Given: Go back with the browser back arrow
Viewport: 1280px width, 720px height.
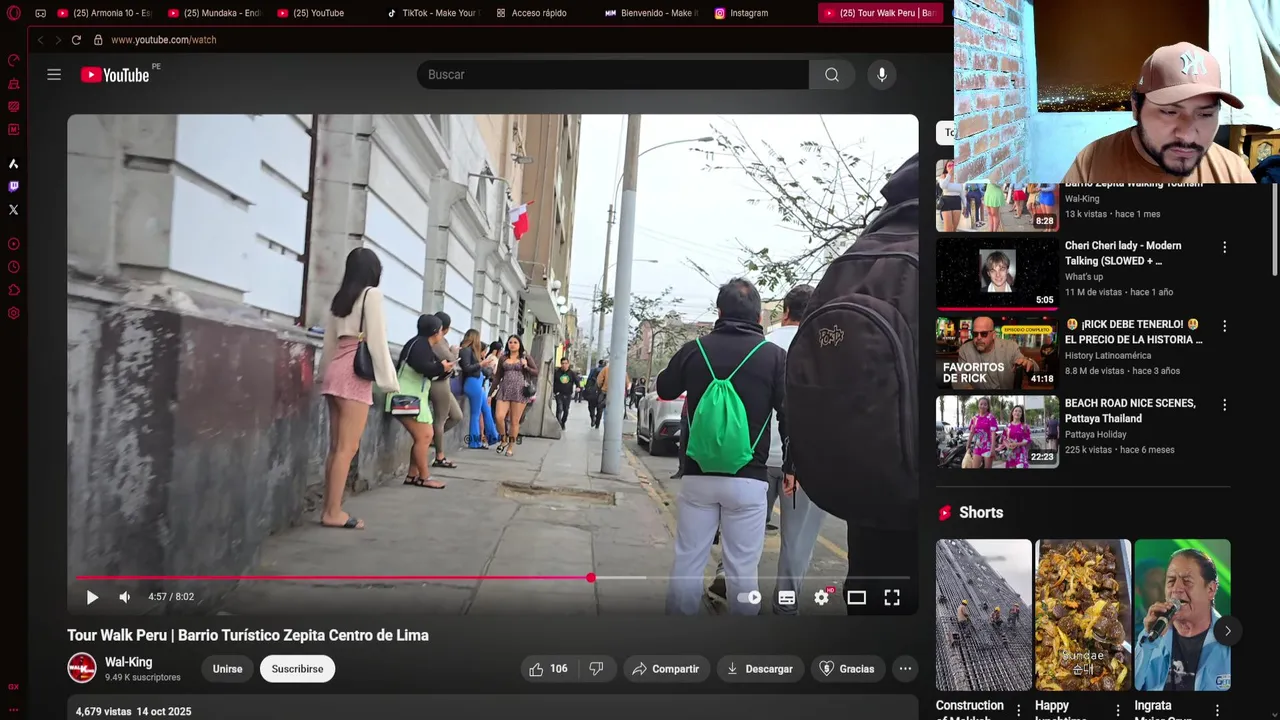Looking at the screenshot, I should [x=40, y=40].
